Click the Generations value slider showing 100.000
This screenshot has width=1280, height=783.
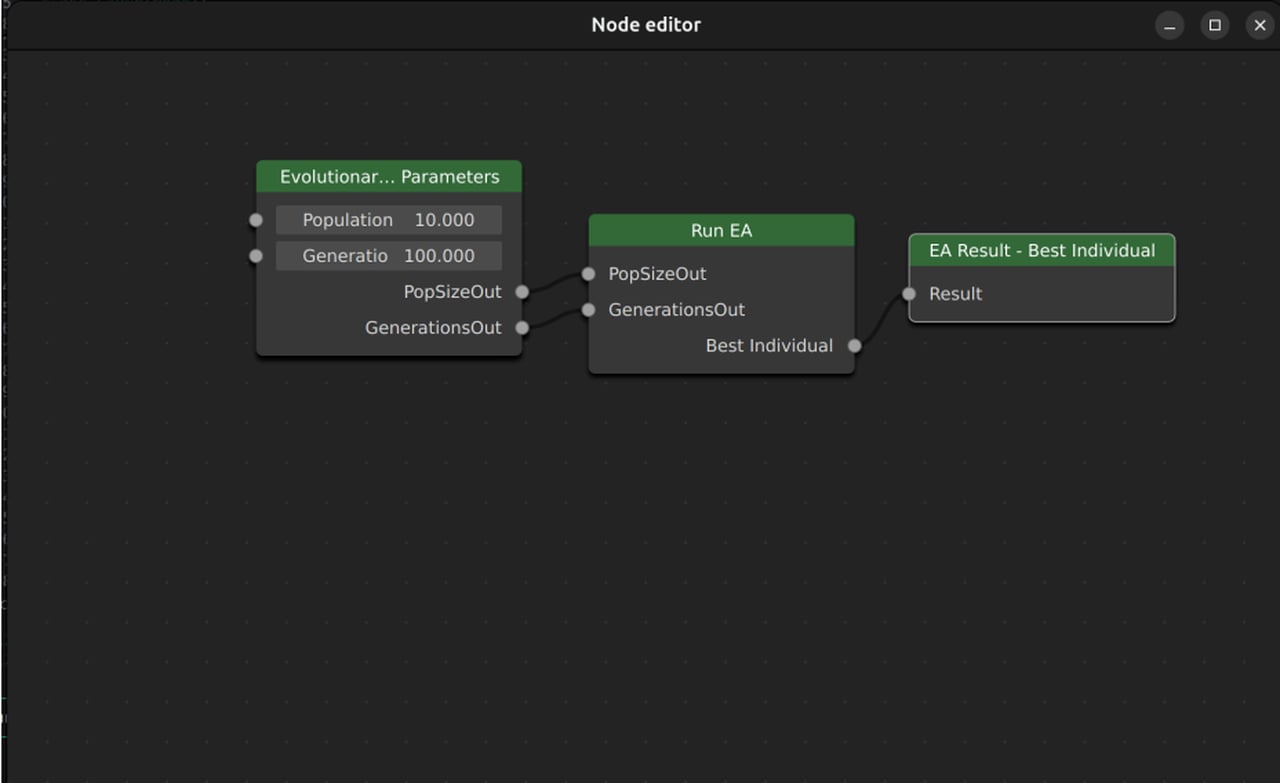pyautogui.click(x=388, y=256)
